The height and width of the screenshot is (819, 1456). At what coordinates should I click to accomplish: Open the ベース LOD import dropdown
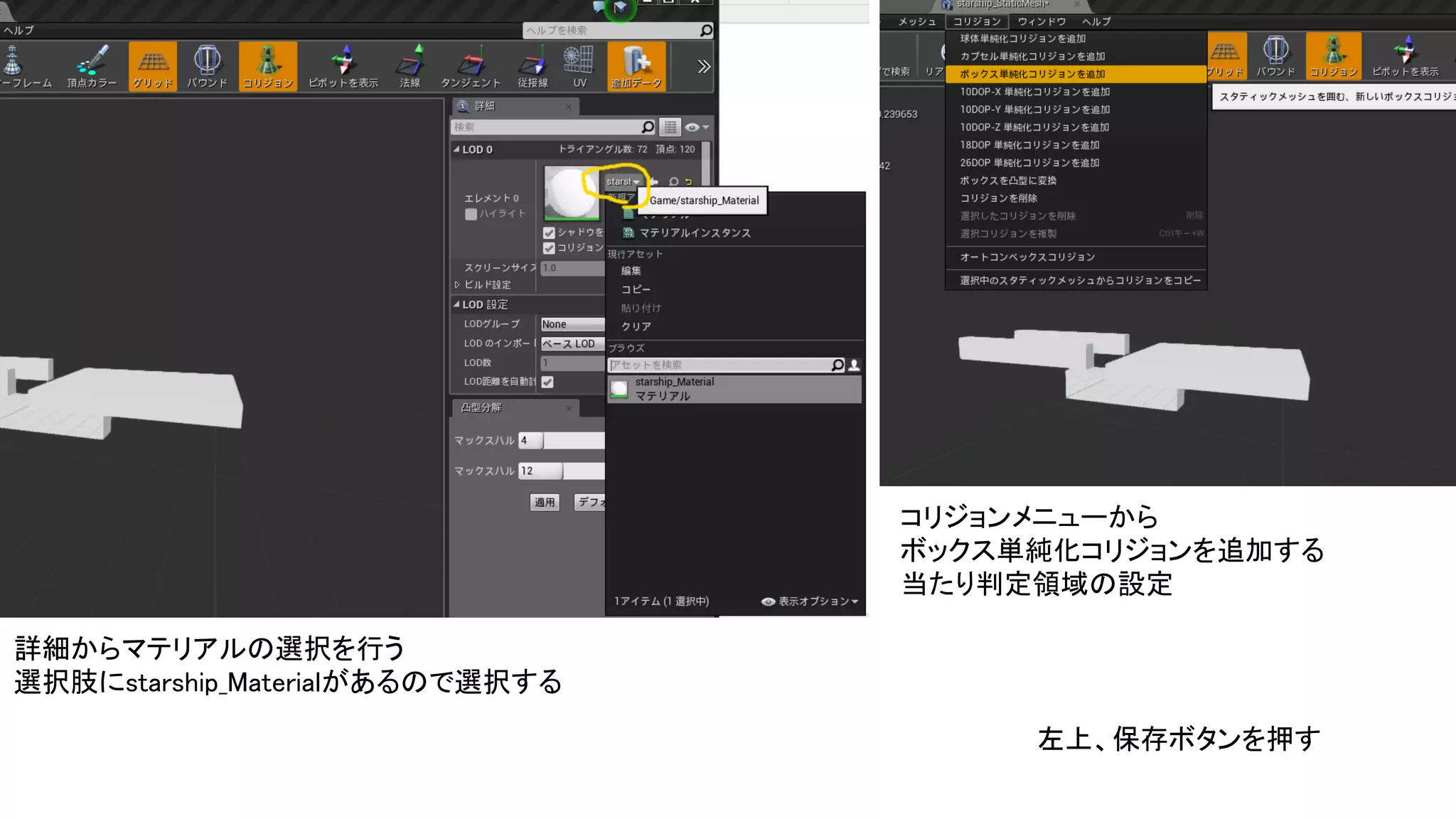click(572, 343)
